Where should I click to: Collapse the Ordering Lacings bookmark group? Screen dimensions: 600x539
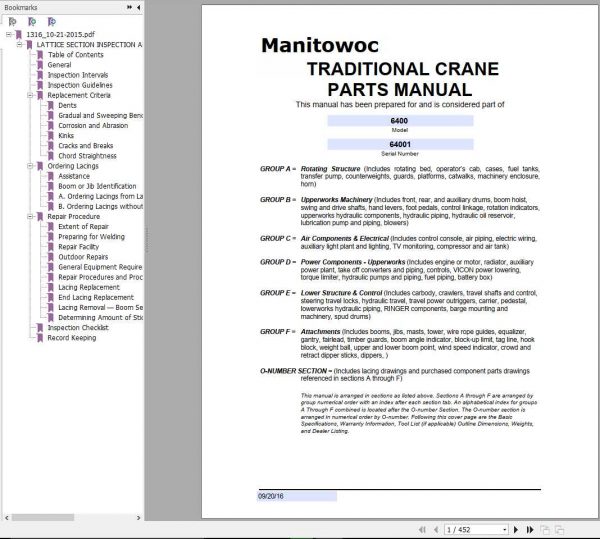[x=30, y=166]
